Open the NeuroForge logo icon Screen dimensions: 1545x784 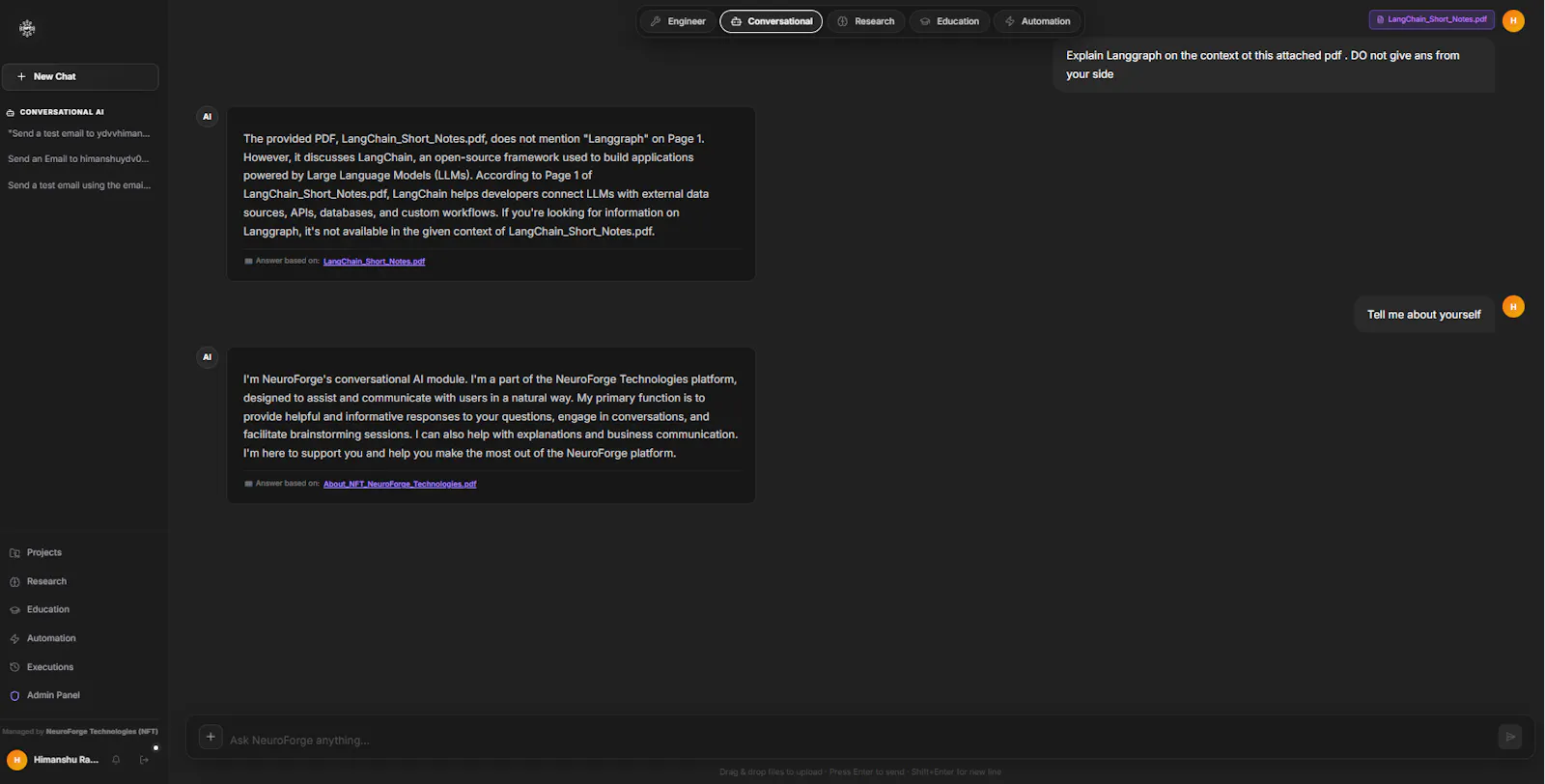click(27, 28)
